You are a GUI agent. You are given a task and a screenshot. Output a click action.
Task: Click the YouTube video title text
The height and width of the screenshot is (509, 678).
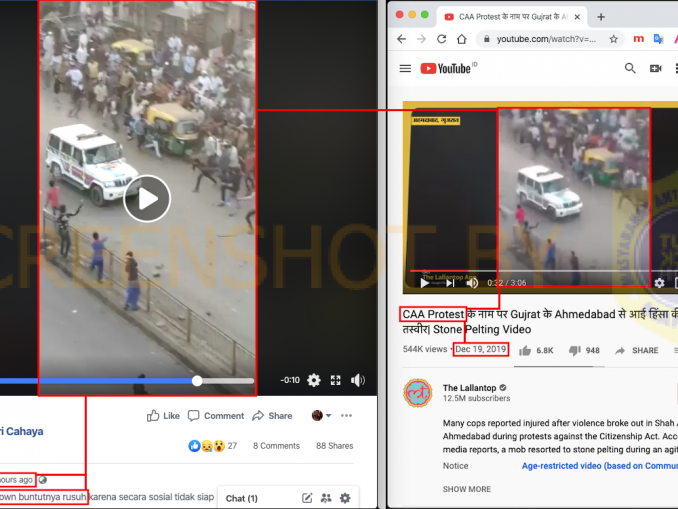540,322
